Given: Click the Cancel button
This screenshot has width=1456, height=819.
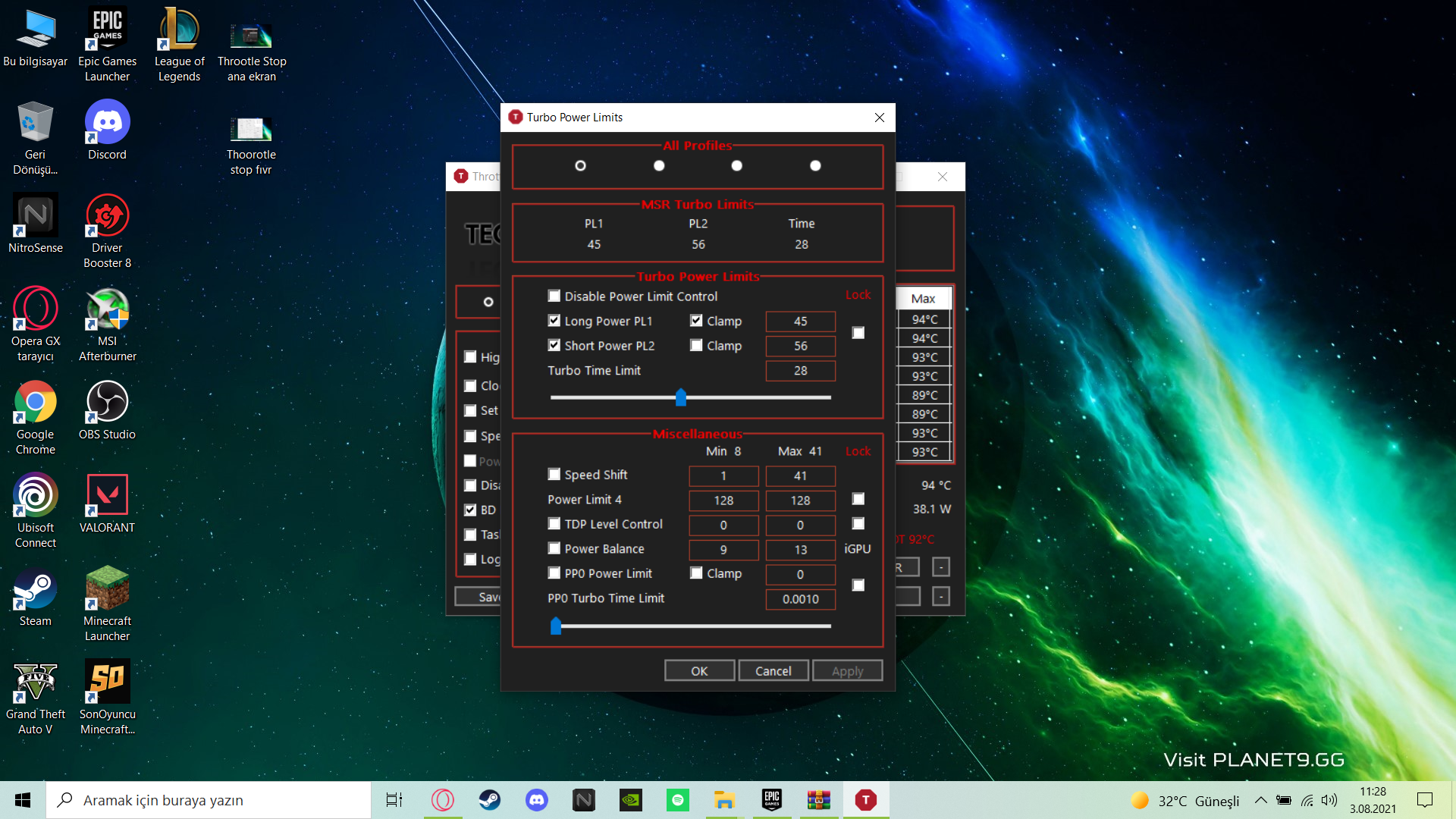Looking at the screenshot, I should click(773, 670).
